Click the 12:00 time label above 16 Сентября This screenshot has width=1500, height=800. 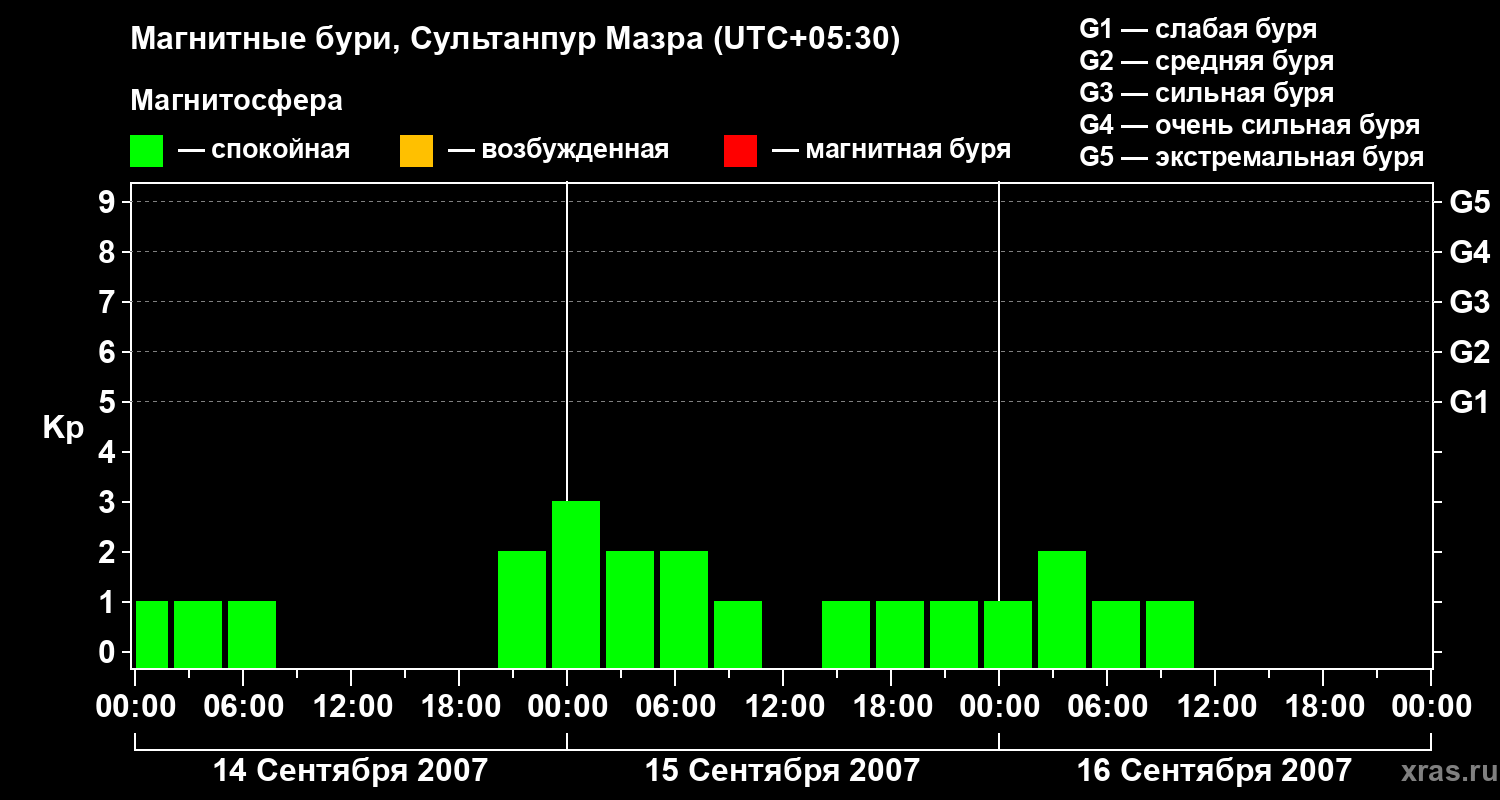click(x=1215, y=707)
